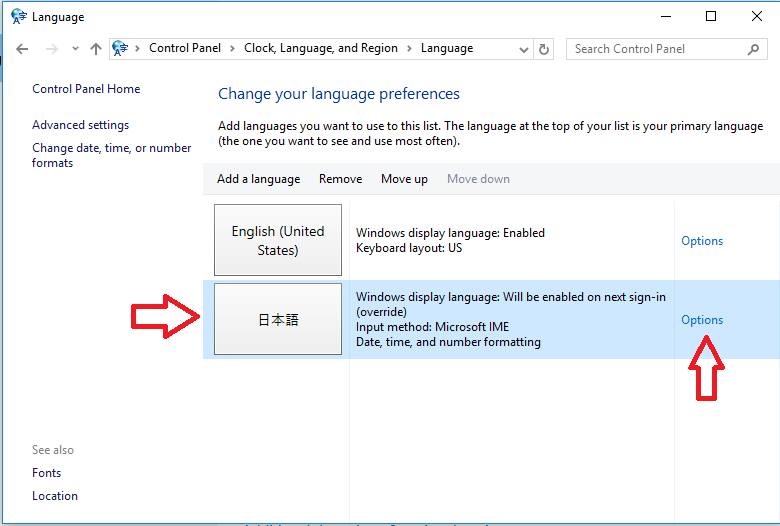Click the greyed Move down command
The width and height of the screenshot is (780, 526).
pos(478,179)
